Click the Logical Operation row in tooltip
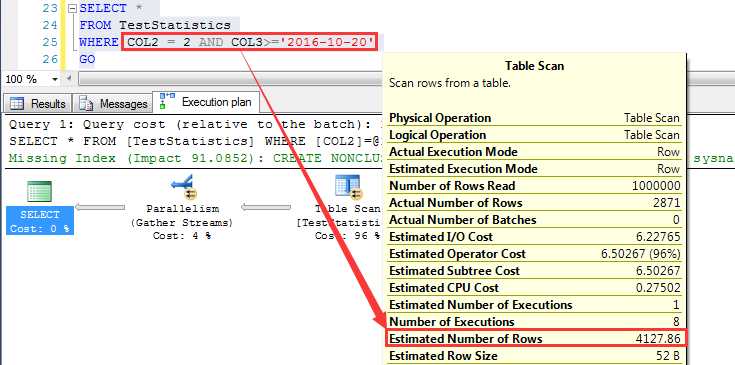The height and width of the screenshot is (365, 735). point(534,135)
